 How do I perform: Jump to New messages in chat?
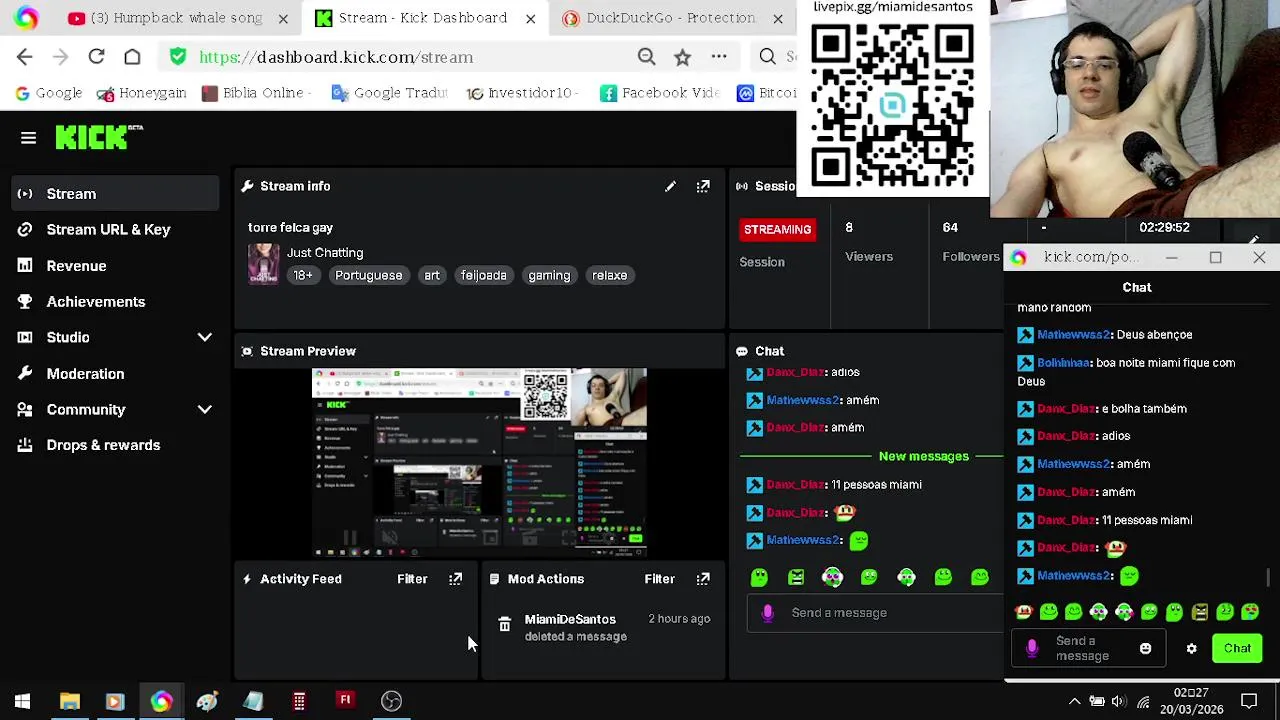click(x=924, y=457)
